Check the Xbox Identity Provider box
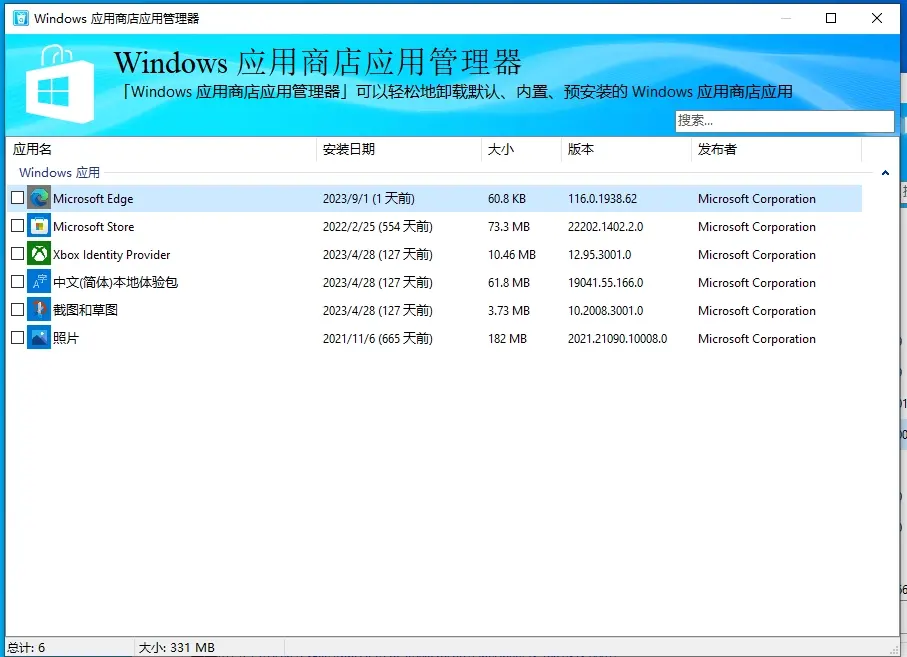Image resolution: width=907 pixels, height=657 pixels. tap(17, 254)
